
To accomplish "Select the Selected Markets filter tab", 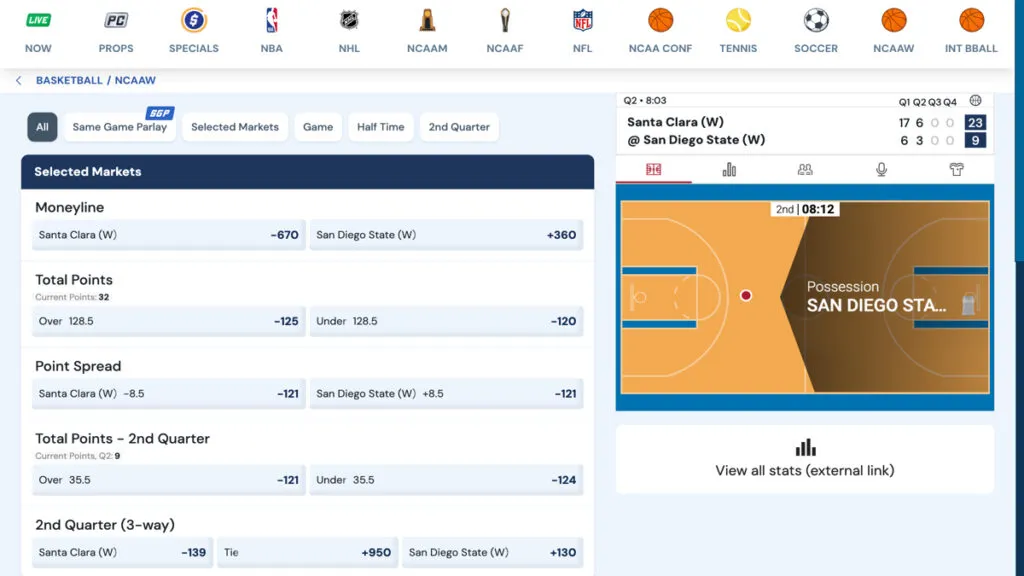I will (x=234, y=127).
